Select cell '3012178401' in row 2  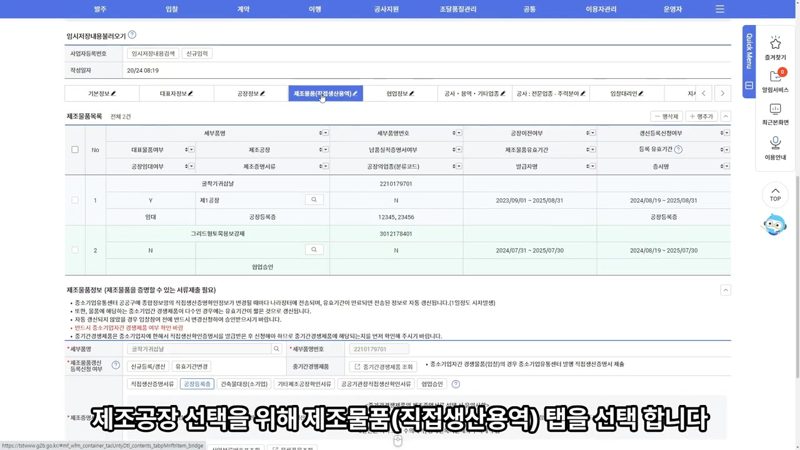point(396,234)
